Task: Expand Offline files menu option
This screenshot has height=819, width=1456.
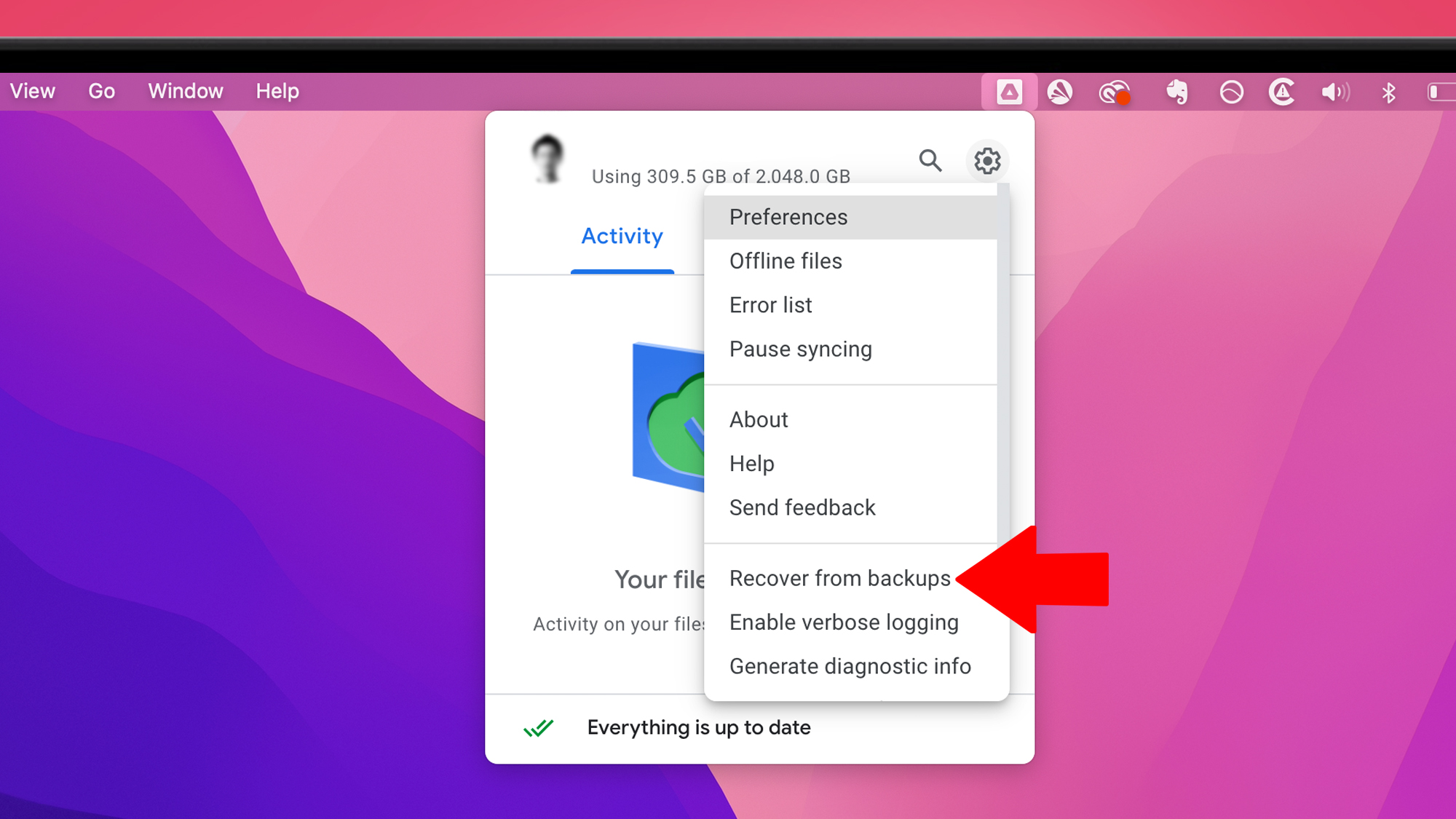Action: (784, 261)
